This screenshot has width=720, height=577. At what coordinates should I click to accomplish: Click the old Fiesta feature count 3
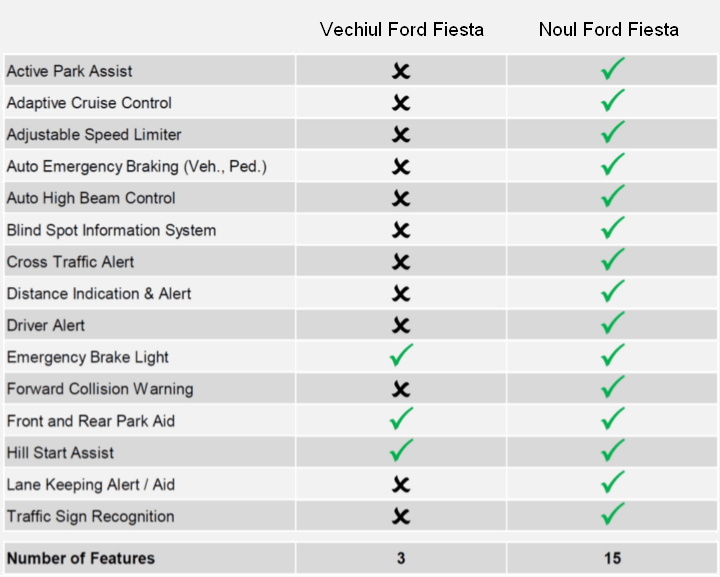[x=401, y=558]
